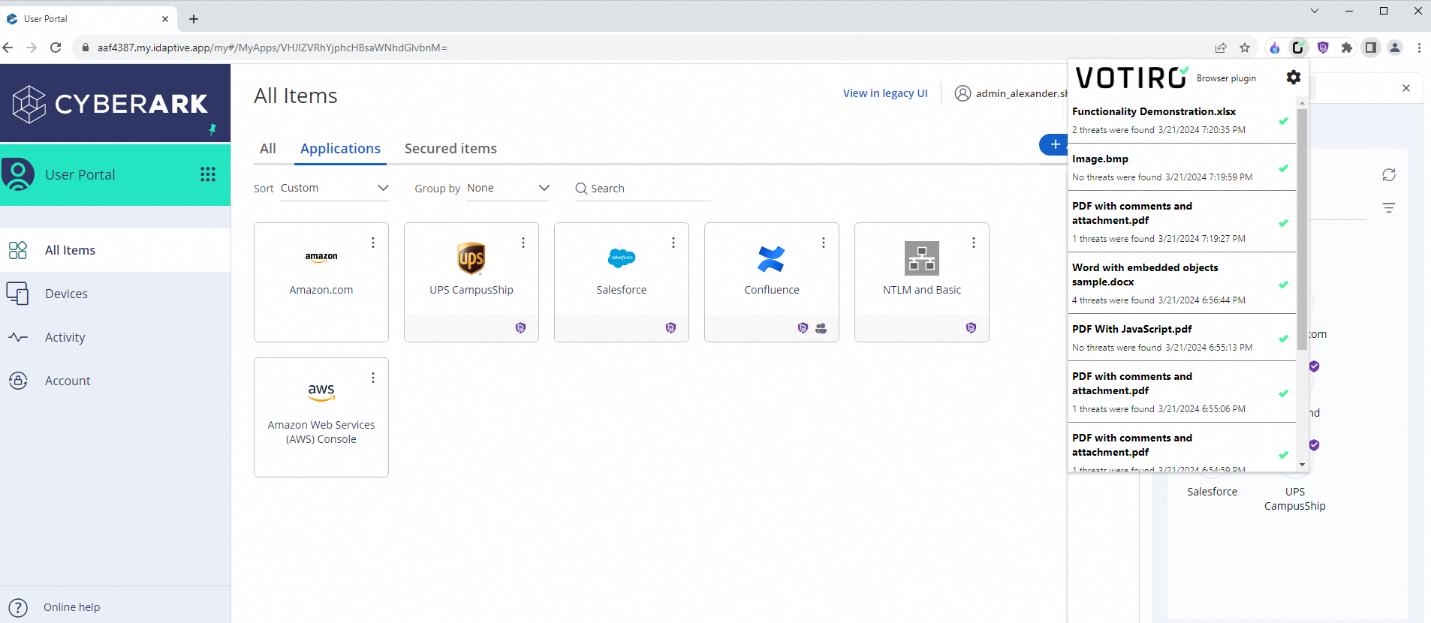The image size is (1431, 623).
Task: Reload the page
Action: coord(56,47)
